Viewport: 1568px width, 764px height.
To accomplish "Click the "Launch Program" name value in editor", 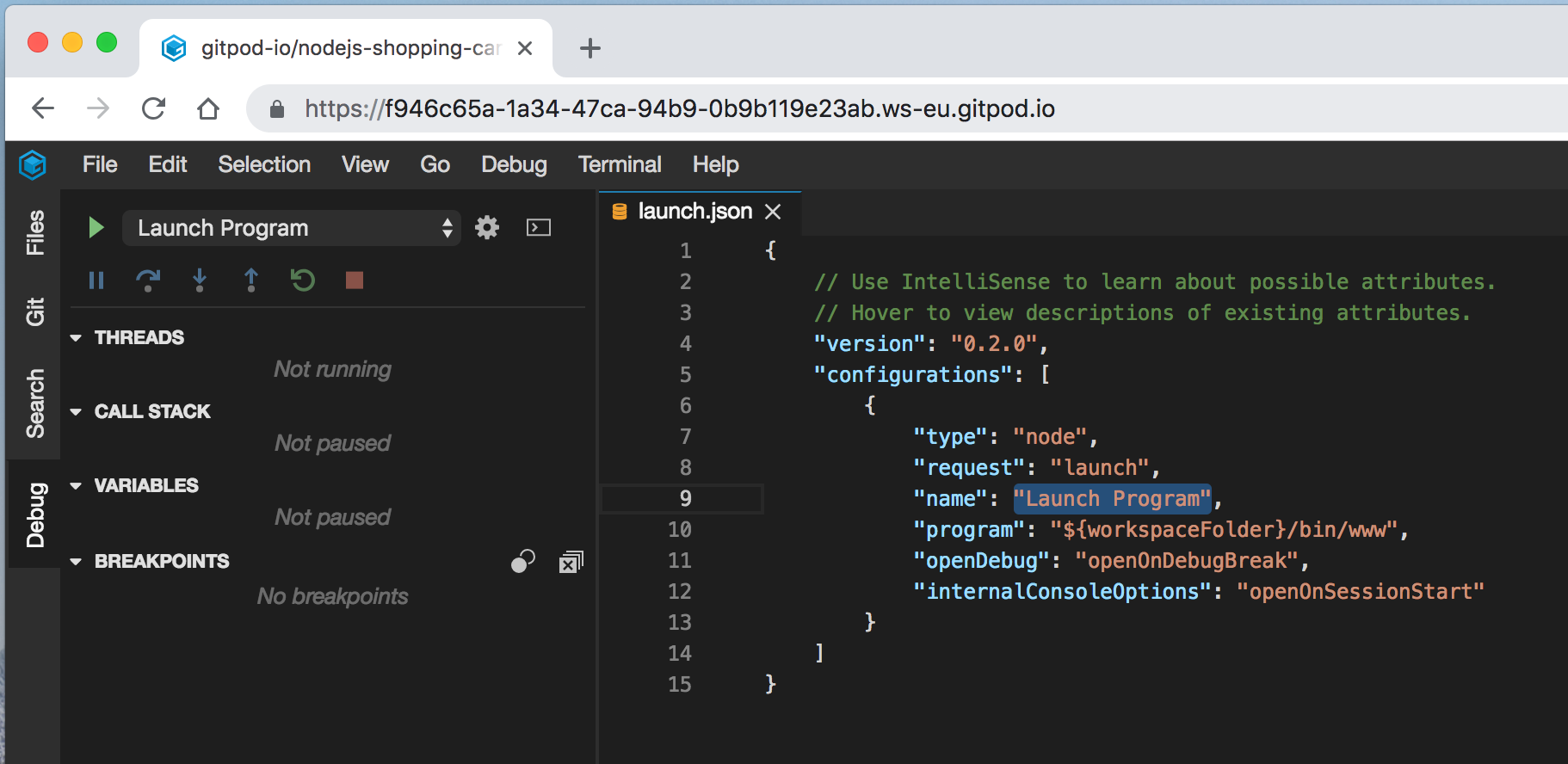I will [1112, 499].
